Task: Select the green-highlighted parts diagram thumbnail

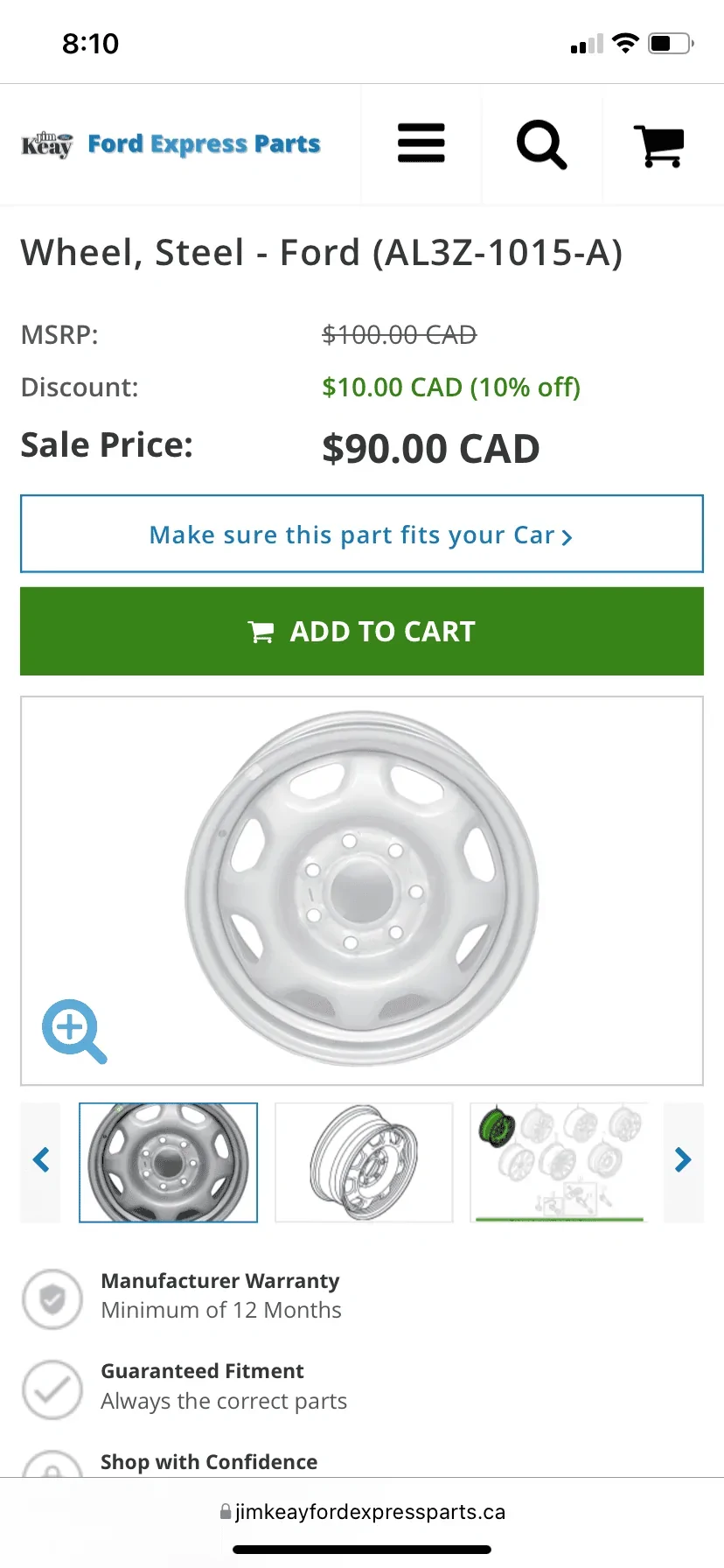Action: click(x=558, y=1162)
